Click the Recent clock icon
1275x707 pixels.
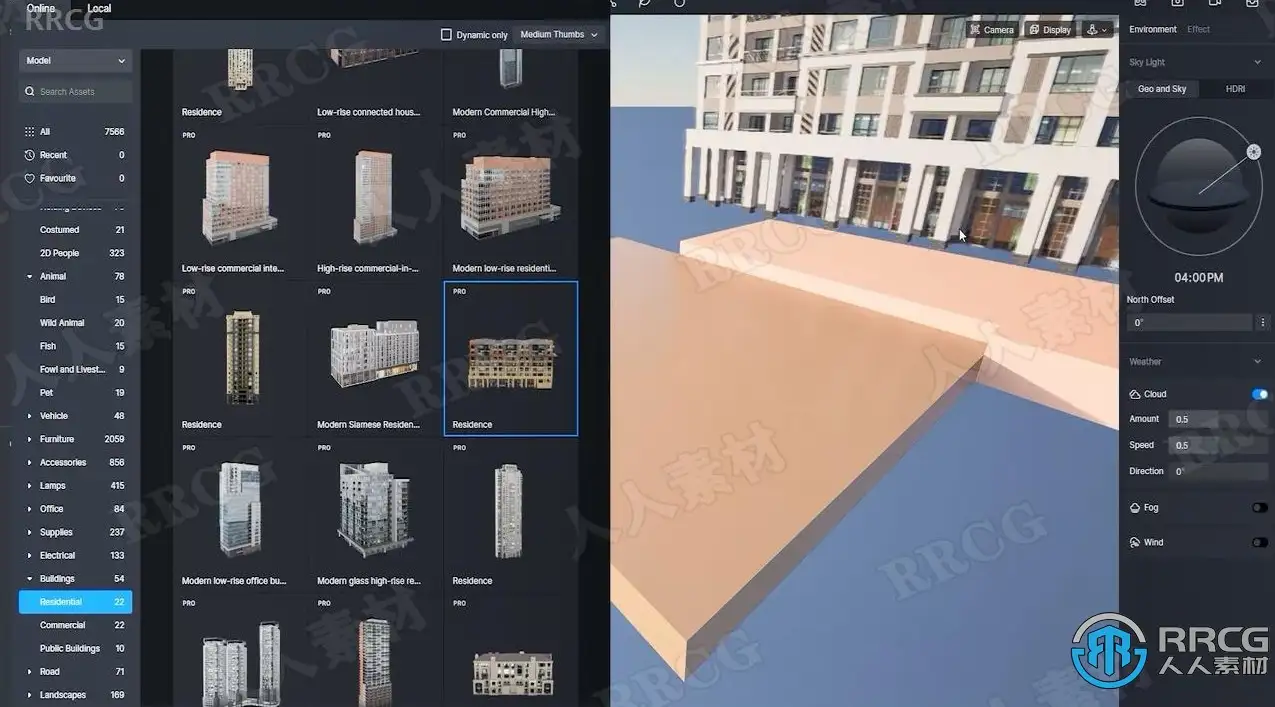click(29, 155)
